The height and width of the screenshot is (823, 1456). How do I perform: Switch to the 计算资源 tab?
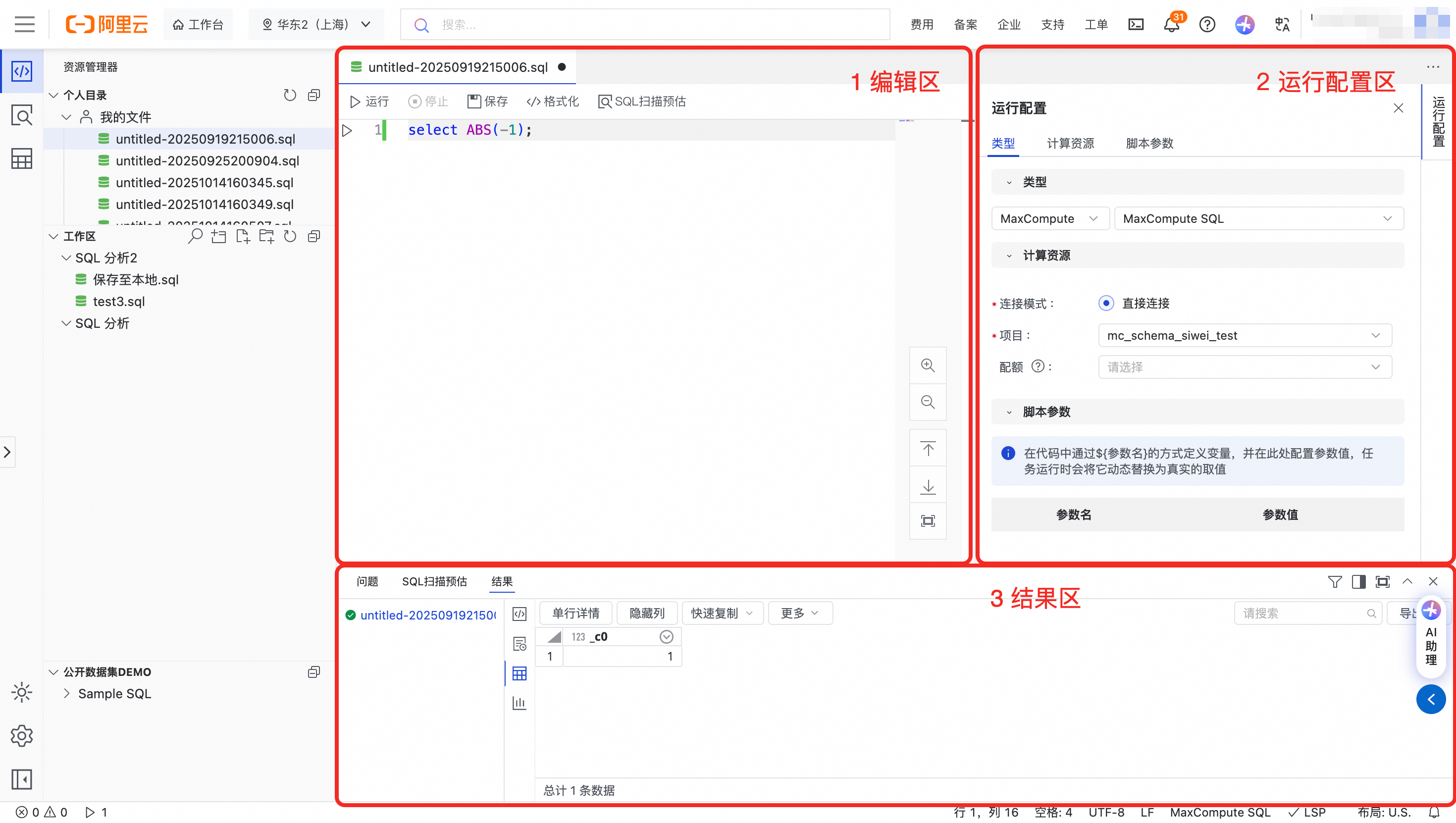click(1070, 143)
